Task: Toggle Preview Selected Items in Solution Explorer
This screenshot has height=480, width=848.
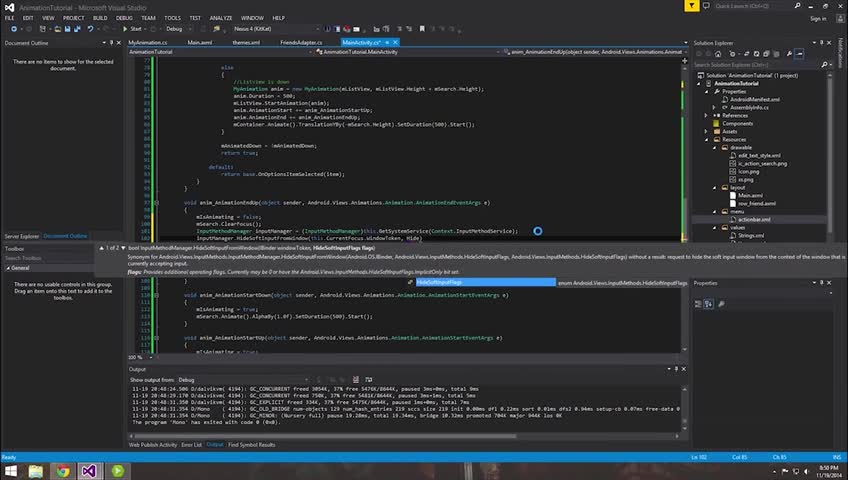Action: click(x=799, y=54)
